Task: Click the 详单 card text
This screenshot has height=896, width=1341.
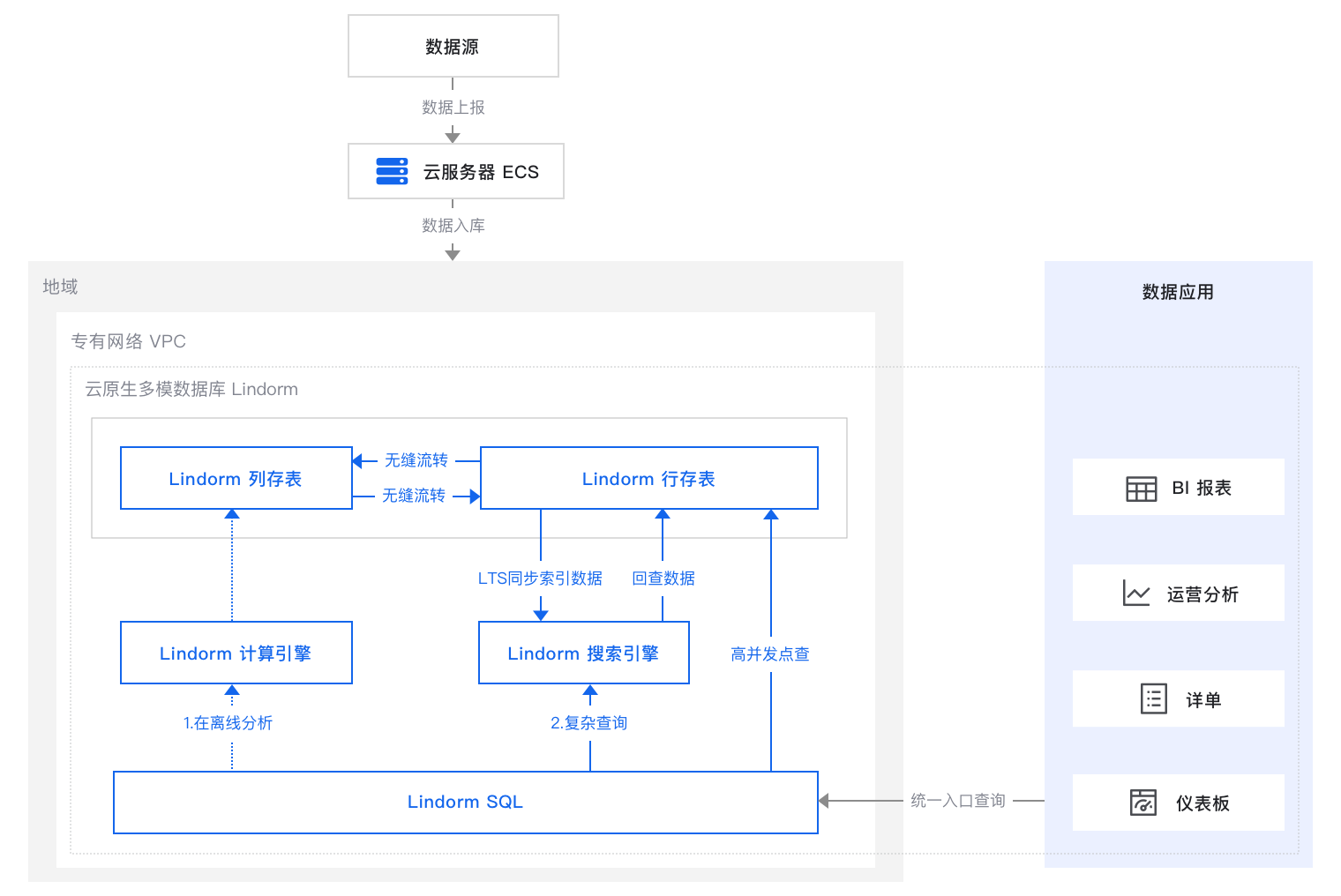Action: click(1203, 700)
